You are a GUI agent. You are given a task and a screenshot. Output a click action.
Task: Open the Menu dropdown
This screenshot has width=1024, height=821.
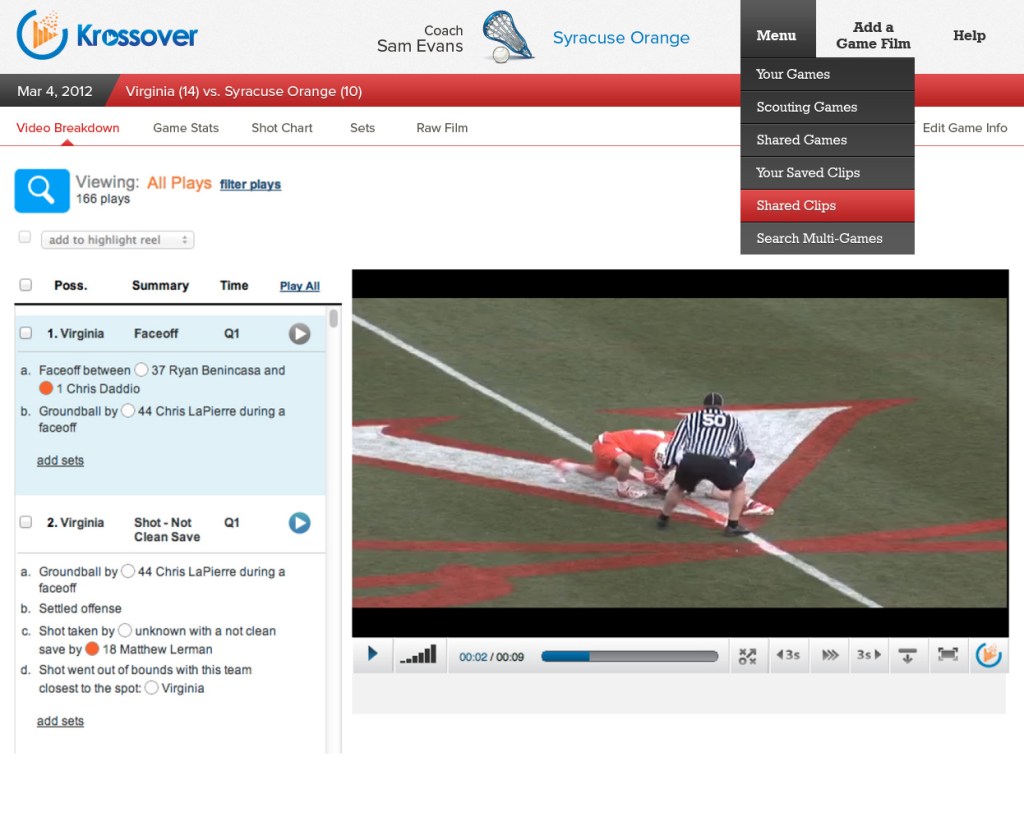(777, 35)
